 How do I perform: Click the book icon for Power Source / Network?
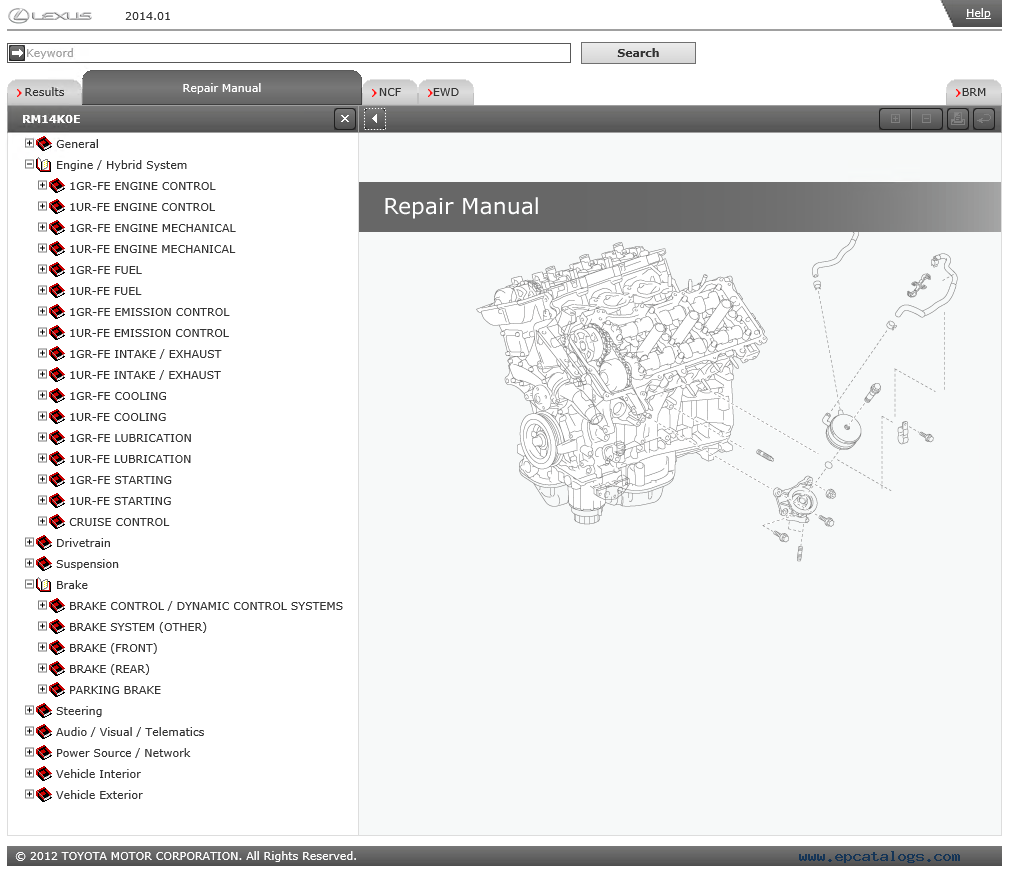[x=44, y=753]
